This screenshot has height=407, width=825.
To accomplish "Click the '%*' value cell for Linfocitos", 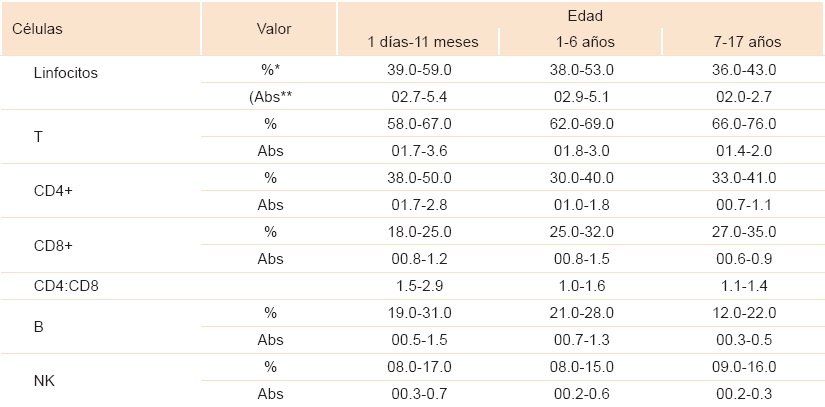I will [x=271, y=70].
